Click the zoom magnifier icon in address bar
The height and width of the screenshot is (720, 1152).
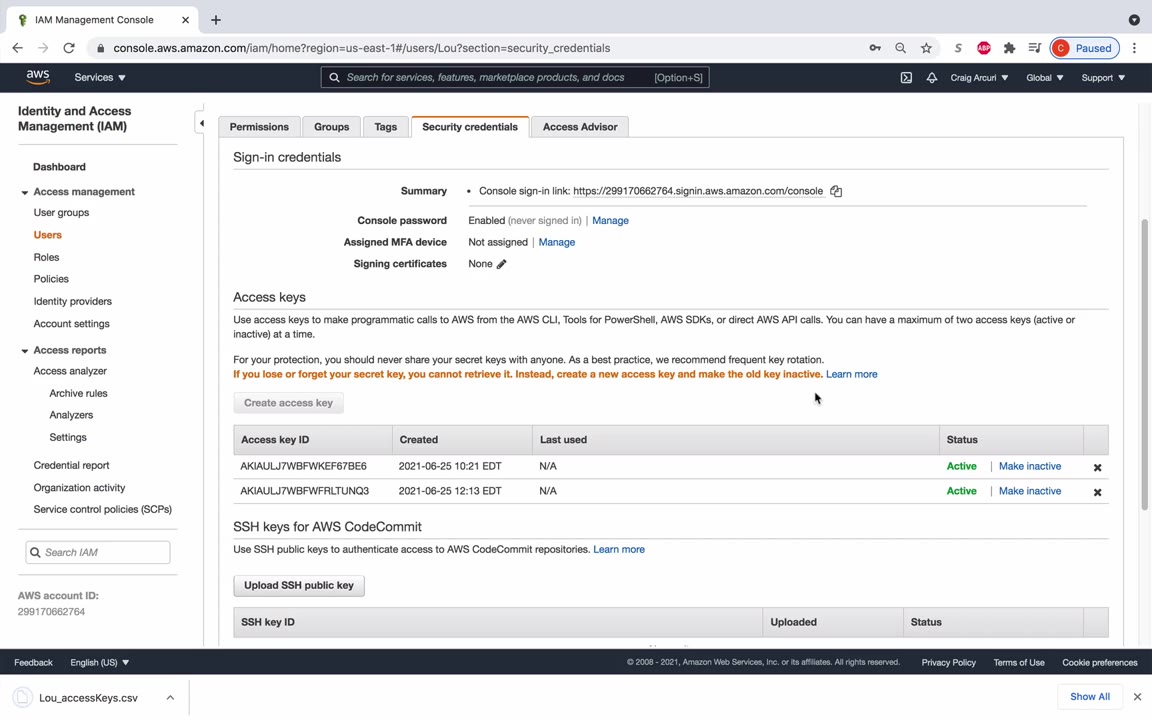(900, 48)
